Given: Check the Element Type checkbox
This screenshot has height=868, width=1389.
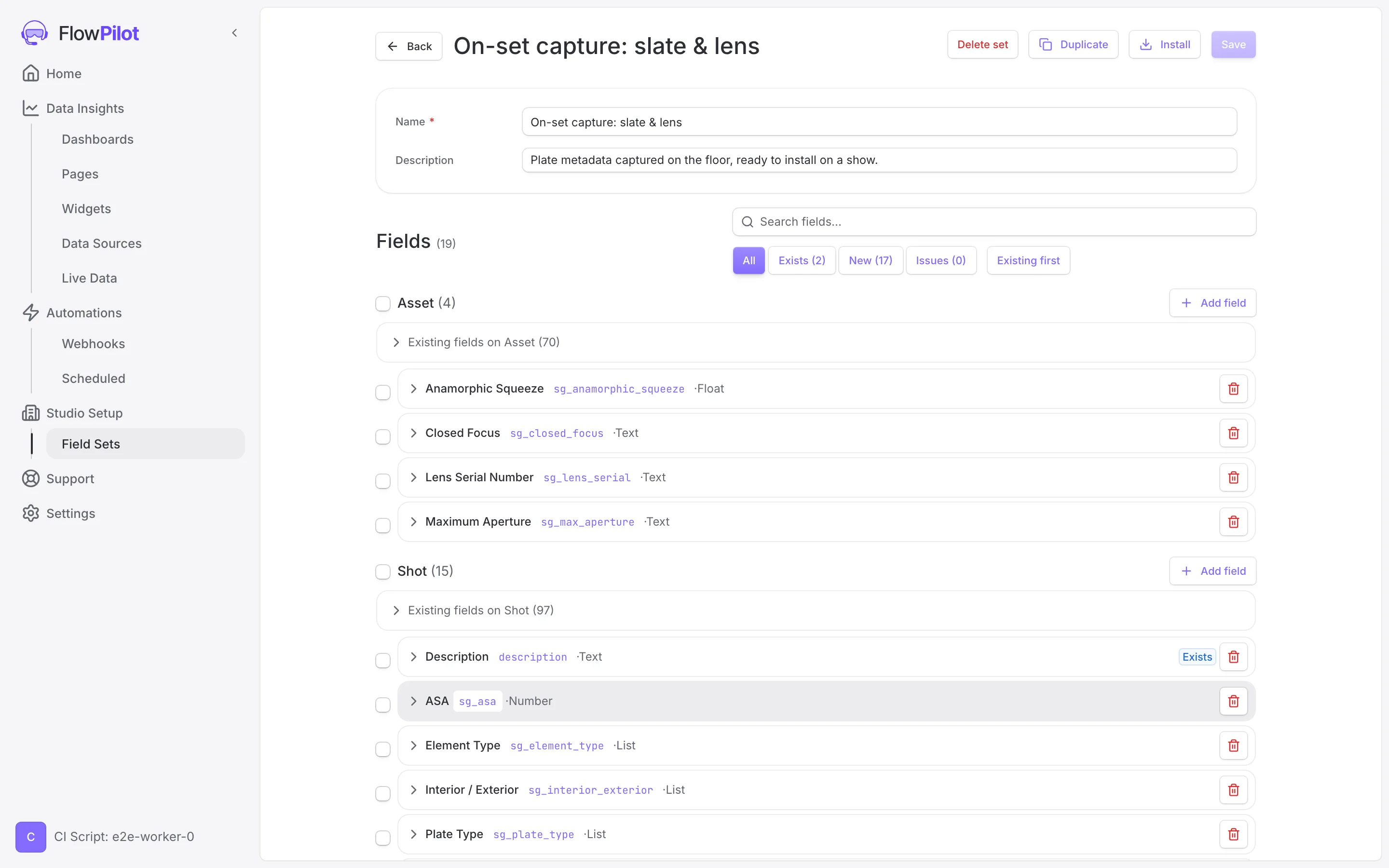Looking at the screenshot, I should 383,749.
